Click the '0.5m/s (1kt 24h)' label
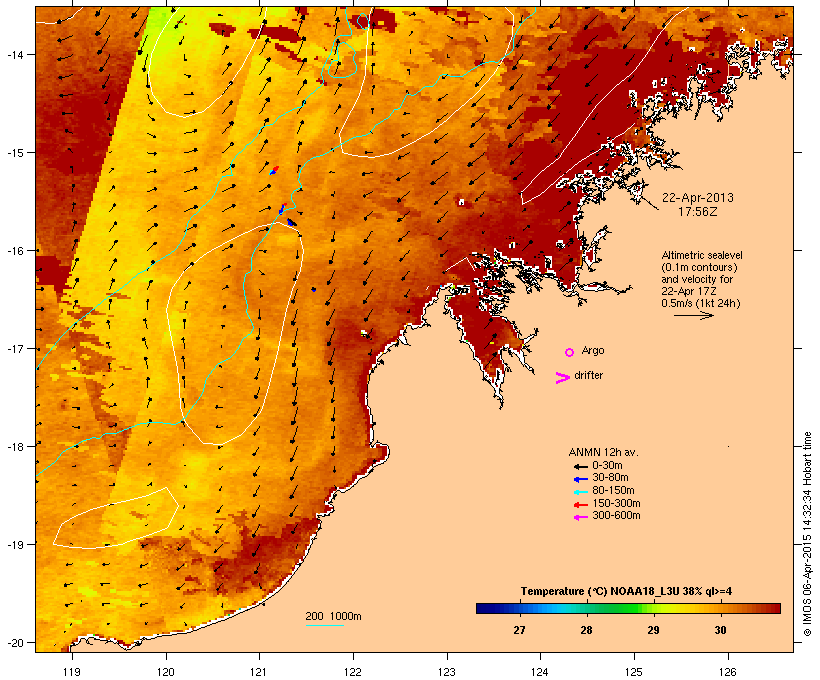The width and height of the screenshot is (820, 680). [701, 303]
